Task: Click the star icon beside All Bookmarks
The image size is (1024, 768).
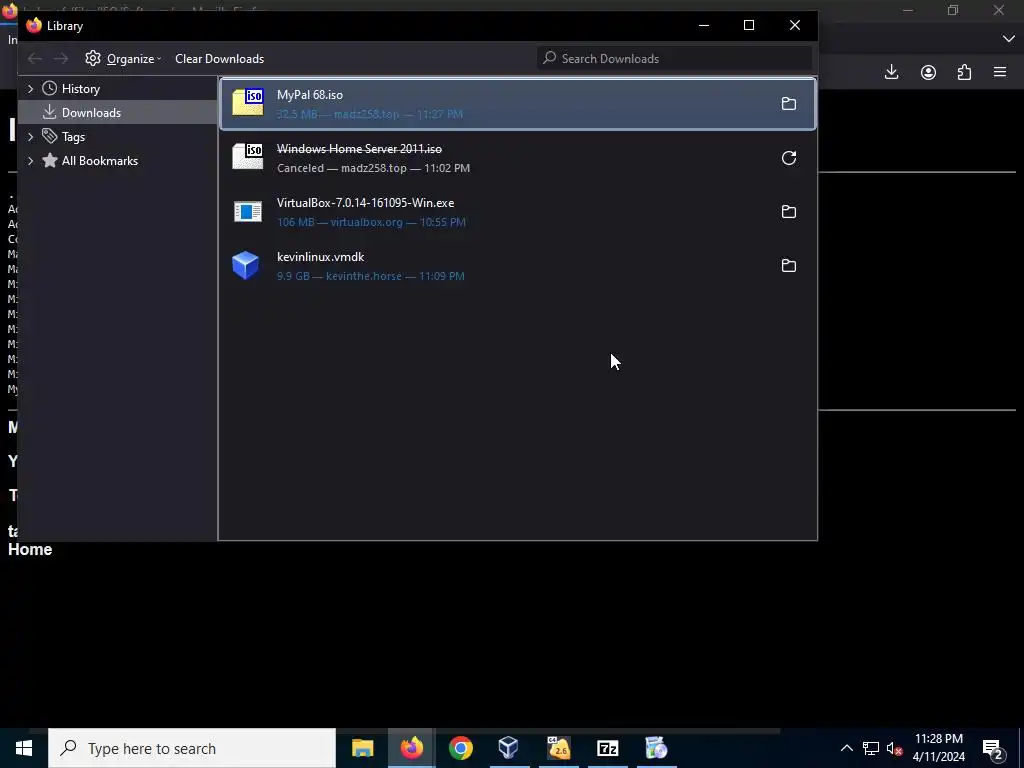Action: tap(50, 160)
